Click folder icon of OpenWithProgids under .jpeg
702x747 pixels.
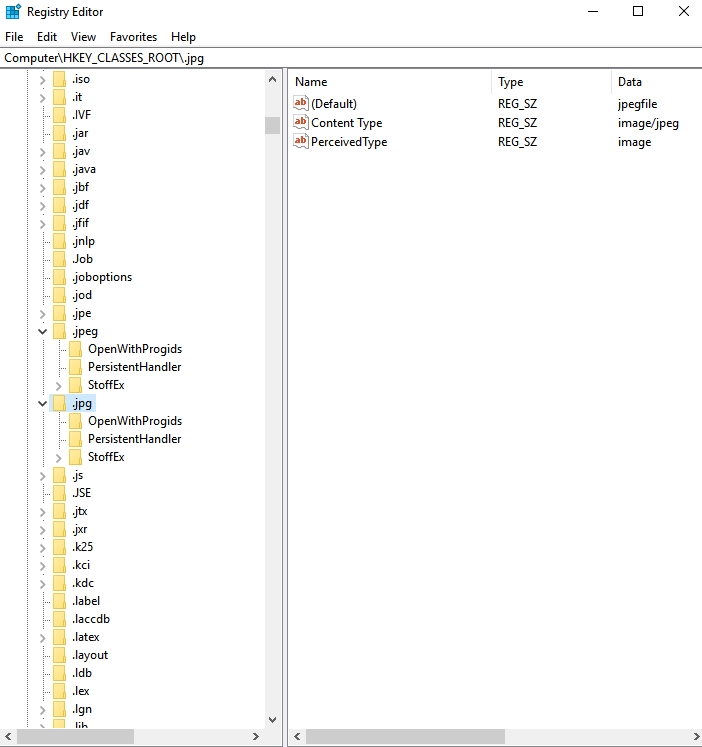coord(76,349)
